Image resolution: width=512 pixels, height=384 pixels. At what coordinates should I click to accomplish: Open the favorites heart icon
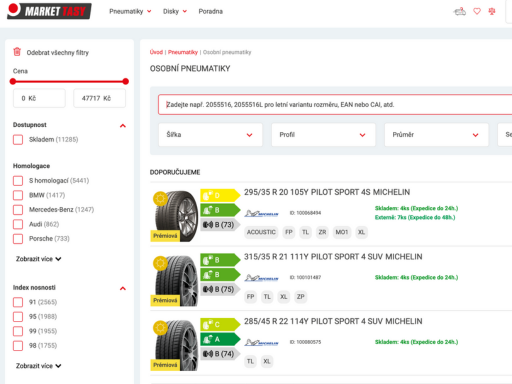pos(477,11)
